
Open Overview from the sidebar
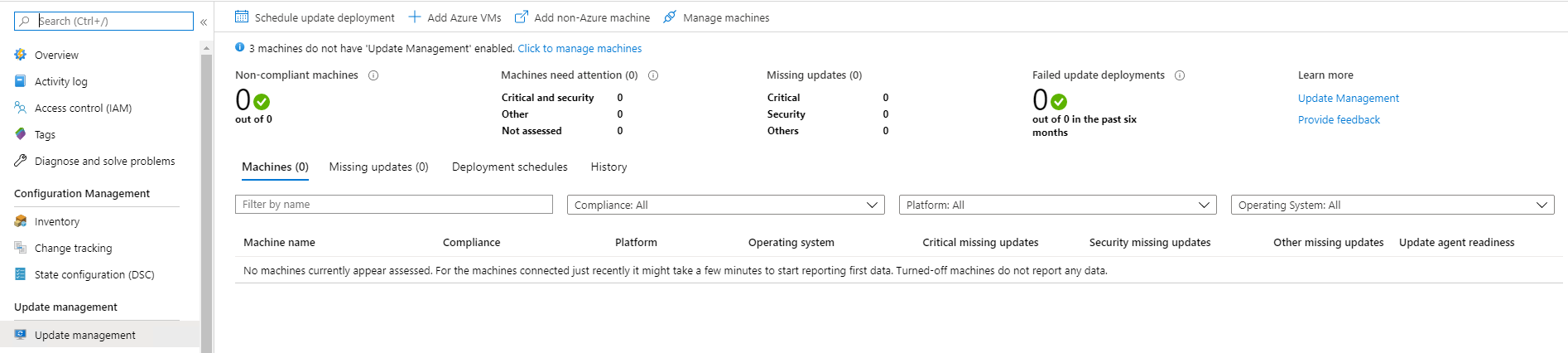(x=56, y=55)
